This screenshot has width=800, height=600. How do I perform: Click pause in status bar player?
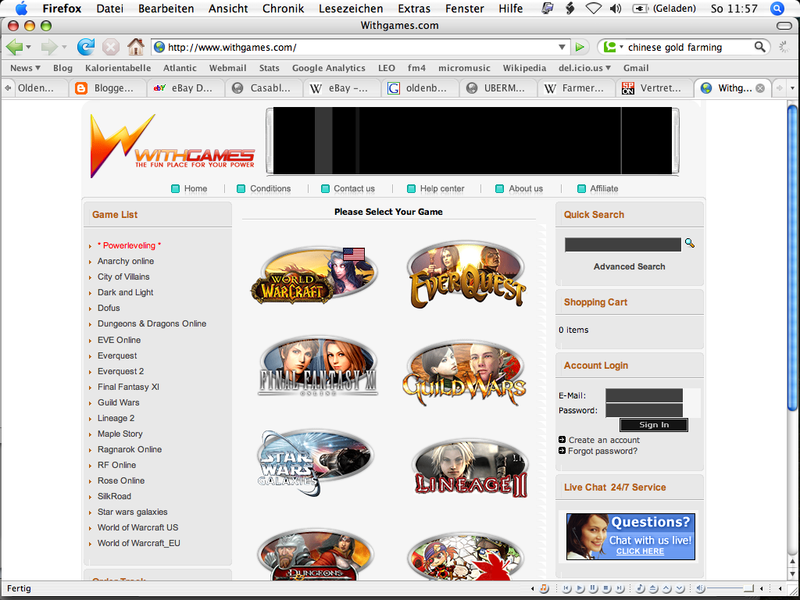pyautogui.click(x=593, y=589)
